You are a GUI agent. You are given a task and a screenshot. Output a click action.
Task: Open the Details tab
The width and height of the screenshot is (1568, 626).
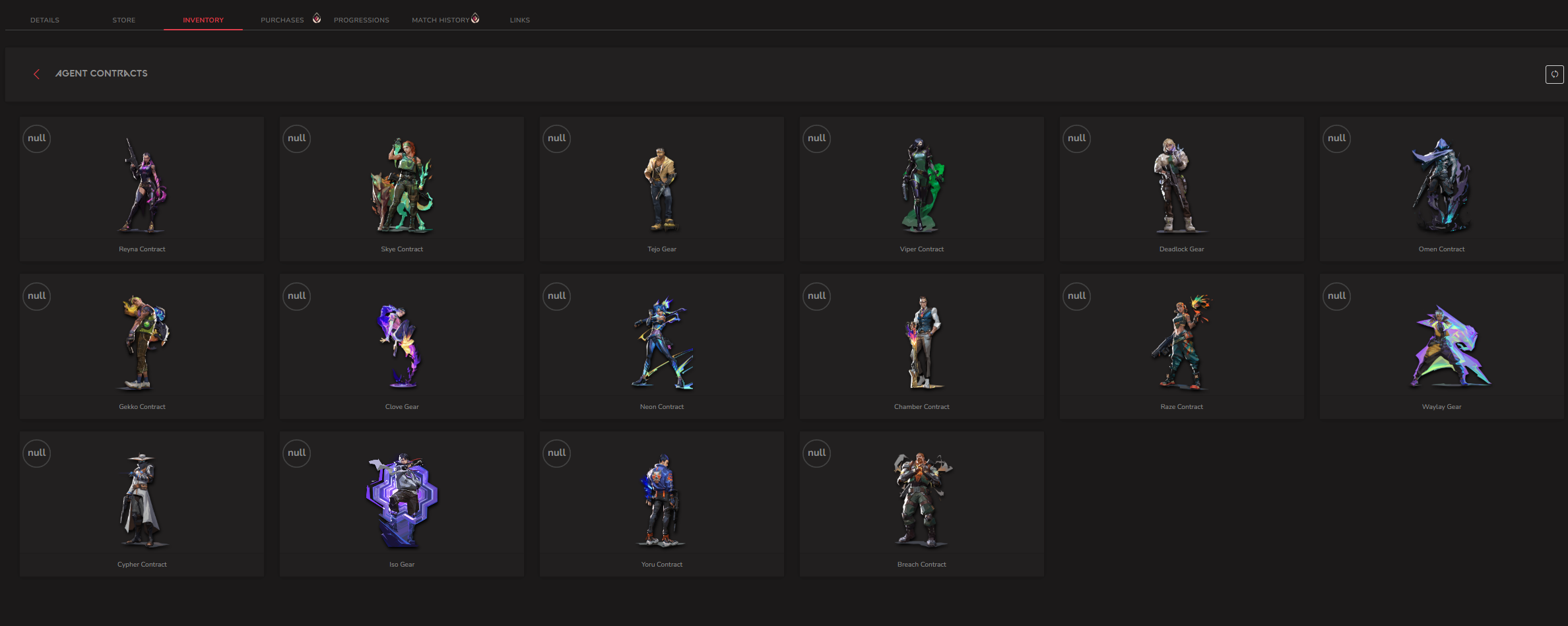tap(45, 20)
